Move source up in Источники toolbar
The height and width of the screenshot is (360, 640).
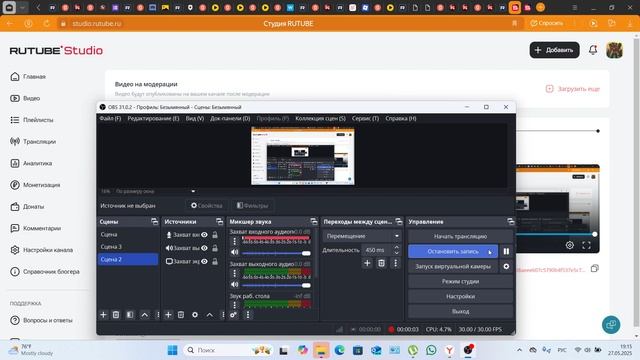click(x=209, y=315)
